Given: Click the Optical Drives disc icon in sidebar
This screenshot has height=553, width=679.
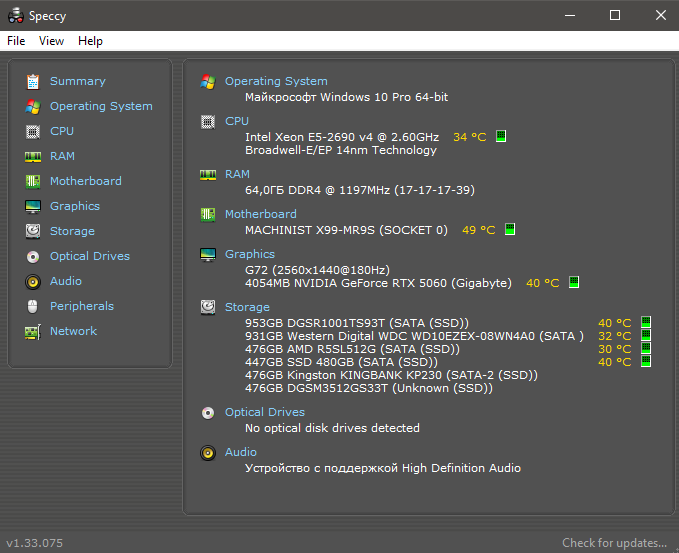Looking at the screenshot, I should [x=33, y=257].
